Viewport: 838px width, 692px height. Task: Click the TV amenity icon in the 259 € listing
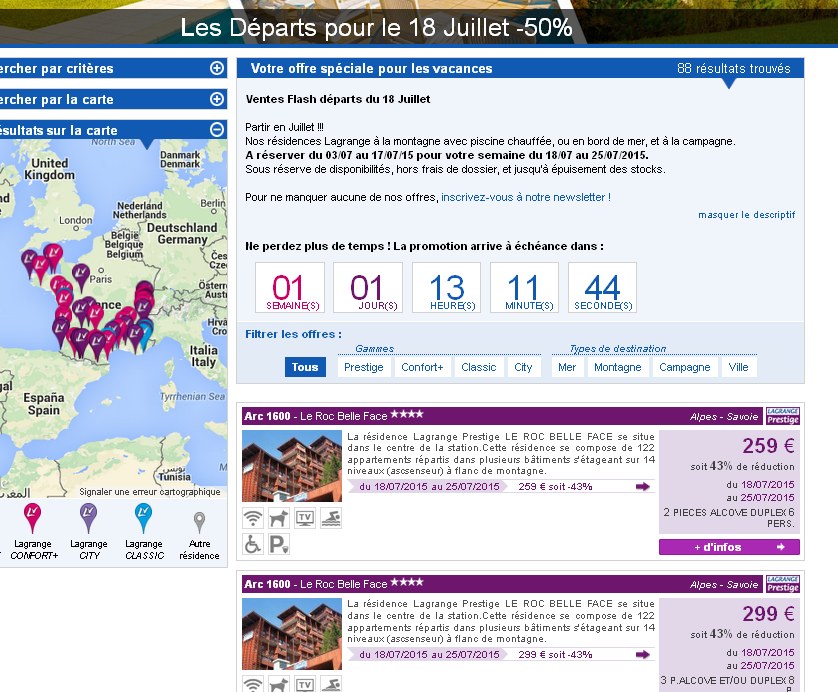click(305, 518)
